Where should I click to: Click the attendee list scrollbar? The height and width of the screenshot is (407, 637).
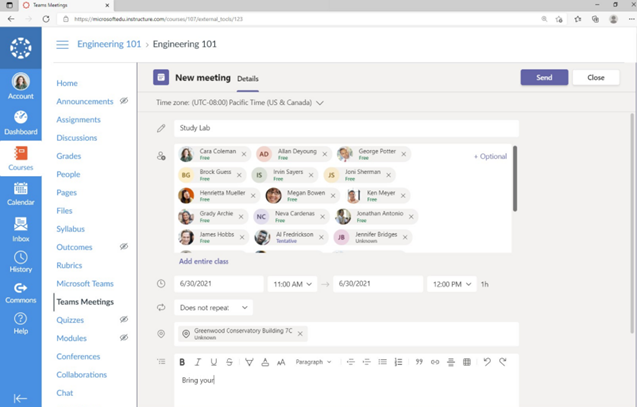click(x=515, y=180)
